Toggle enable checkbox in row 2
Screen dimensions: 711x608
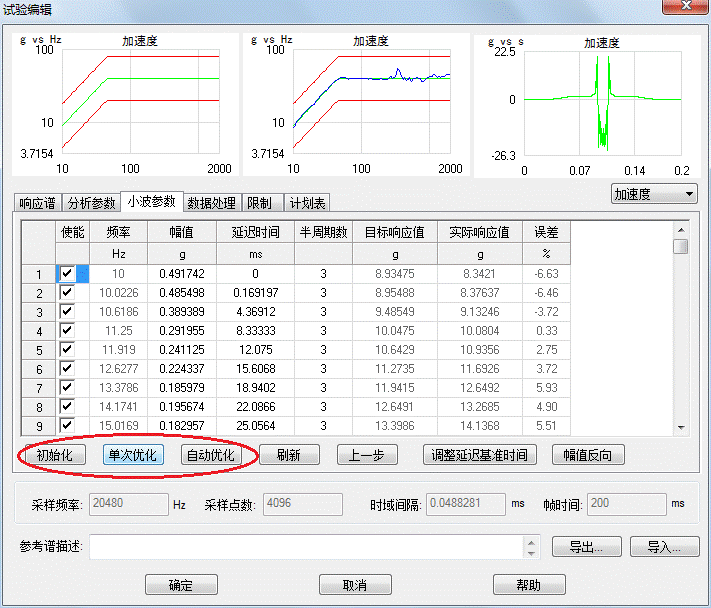click(67, 292)
